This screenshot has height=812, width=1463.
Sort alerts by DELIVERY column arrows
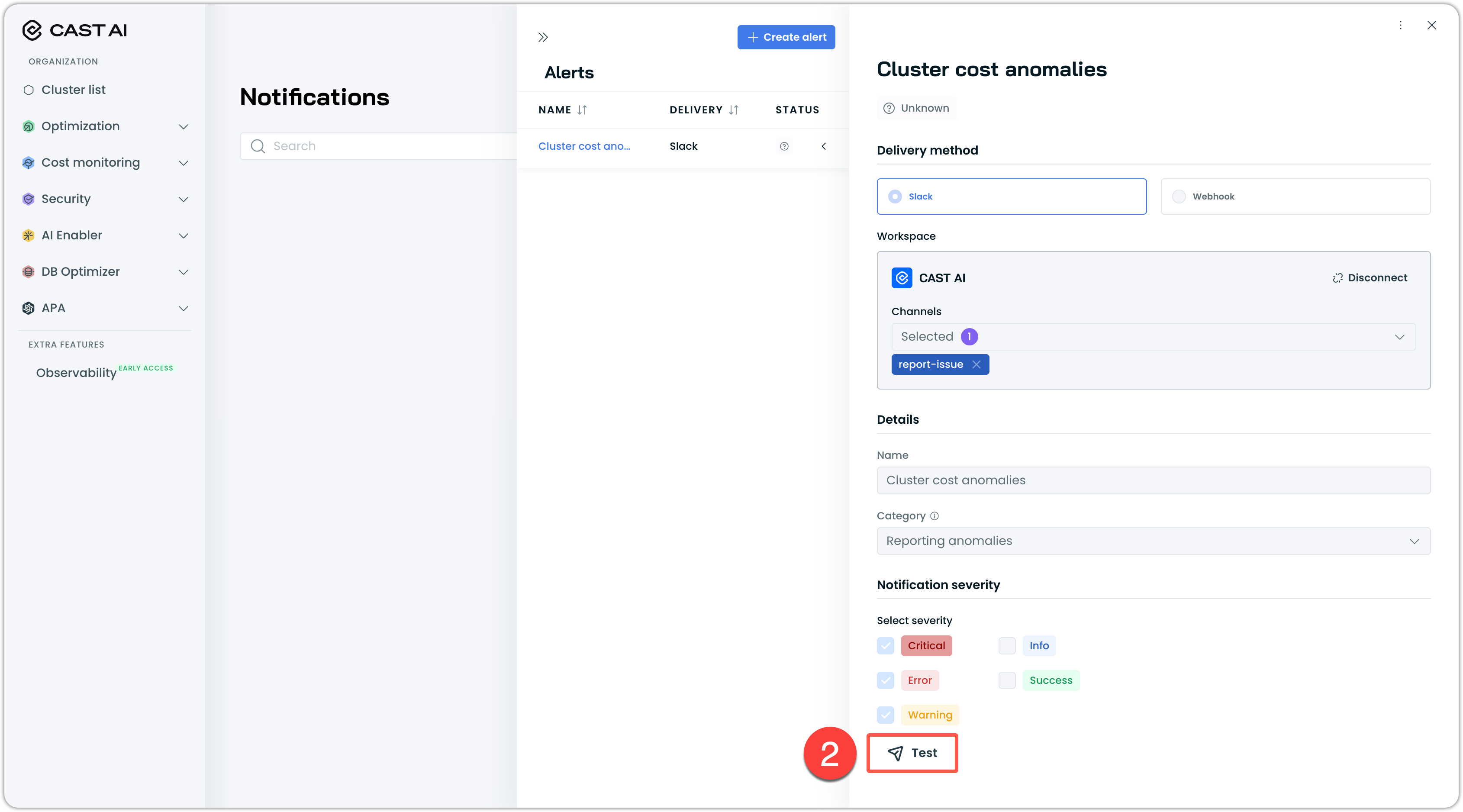click(x=734, y=110)
